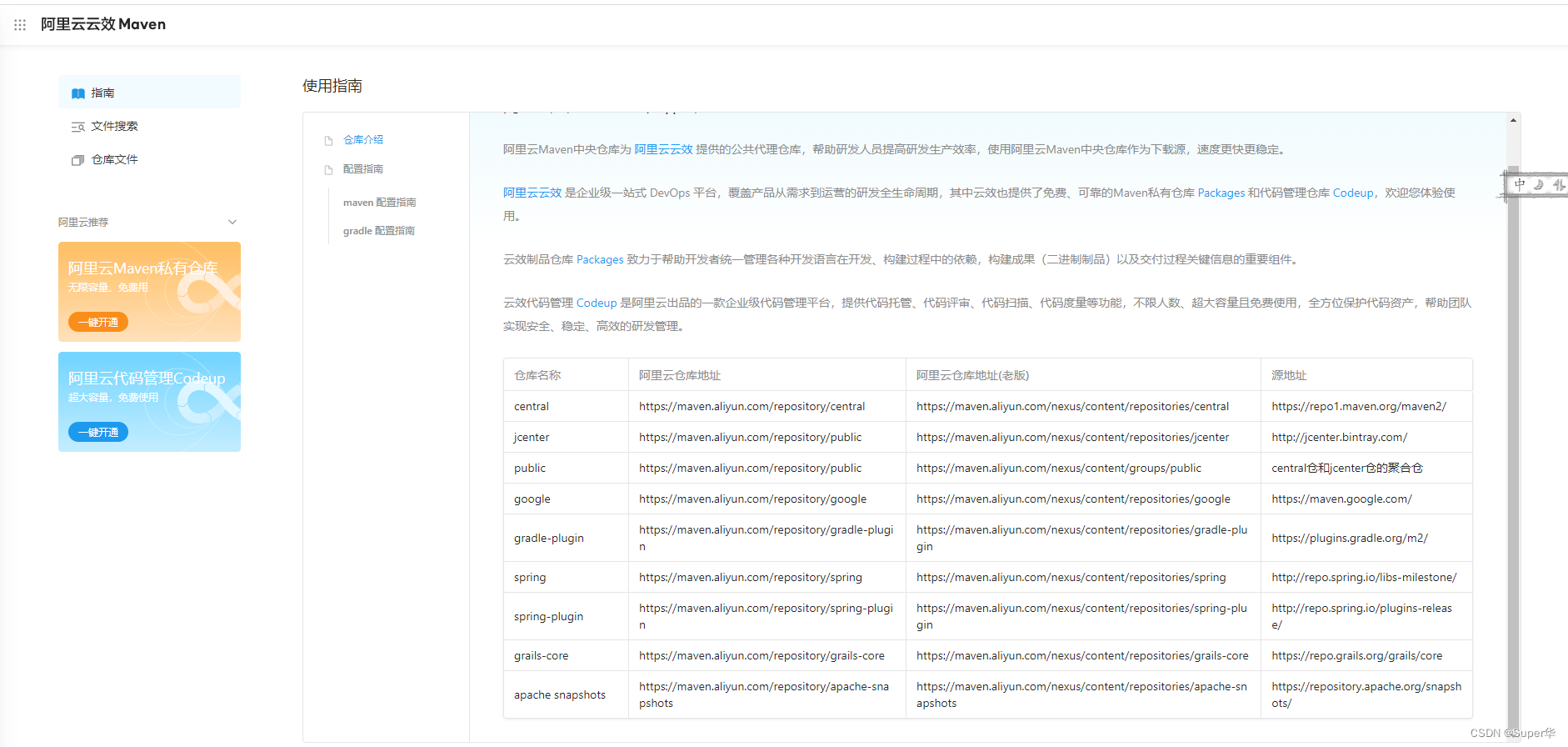Click the 阿里云云效 Maven site title

click(103, 24)
